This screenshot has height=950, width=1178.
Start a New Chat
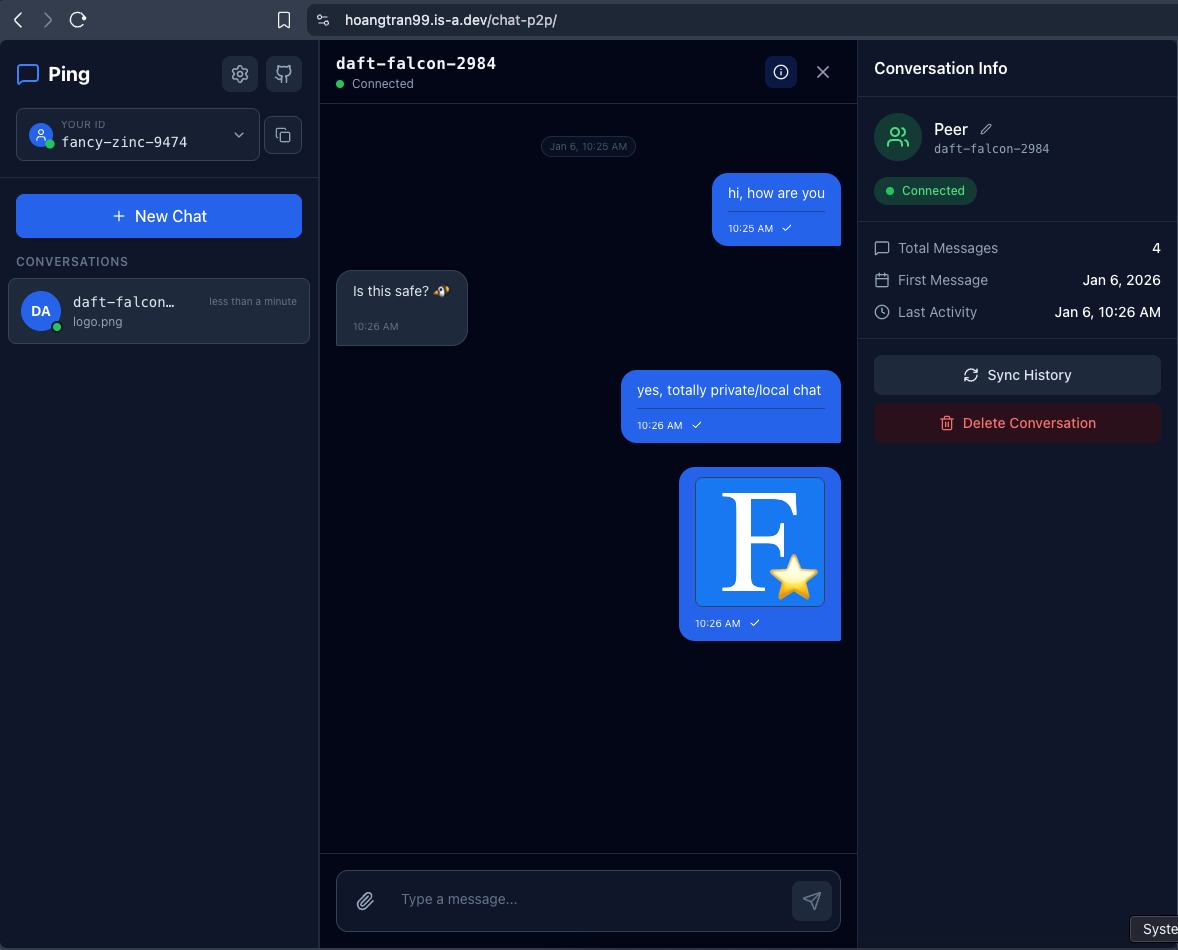click(159, 216)
